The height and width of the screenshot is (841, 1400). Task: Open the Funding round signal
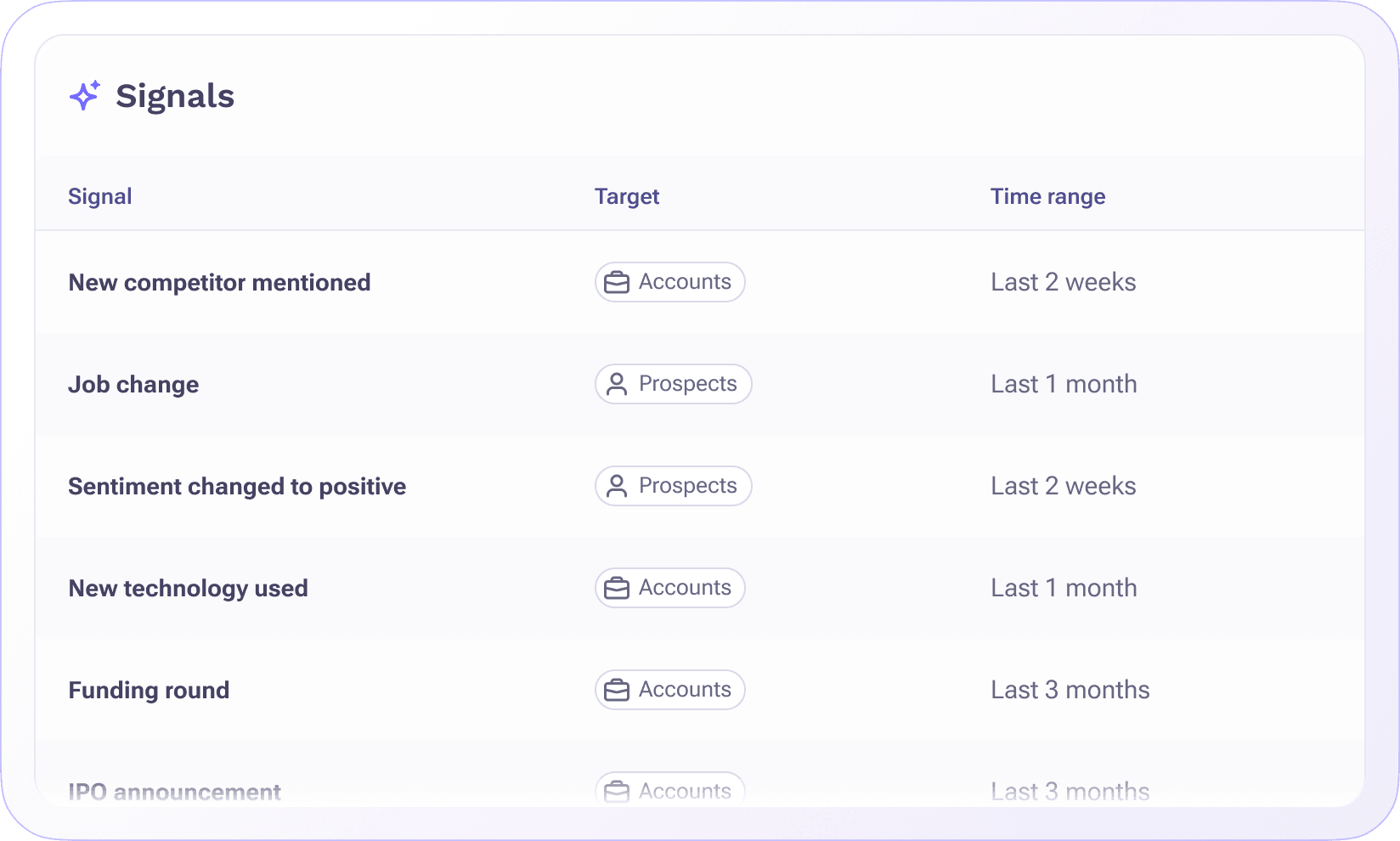click(x=149, y=690)
